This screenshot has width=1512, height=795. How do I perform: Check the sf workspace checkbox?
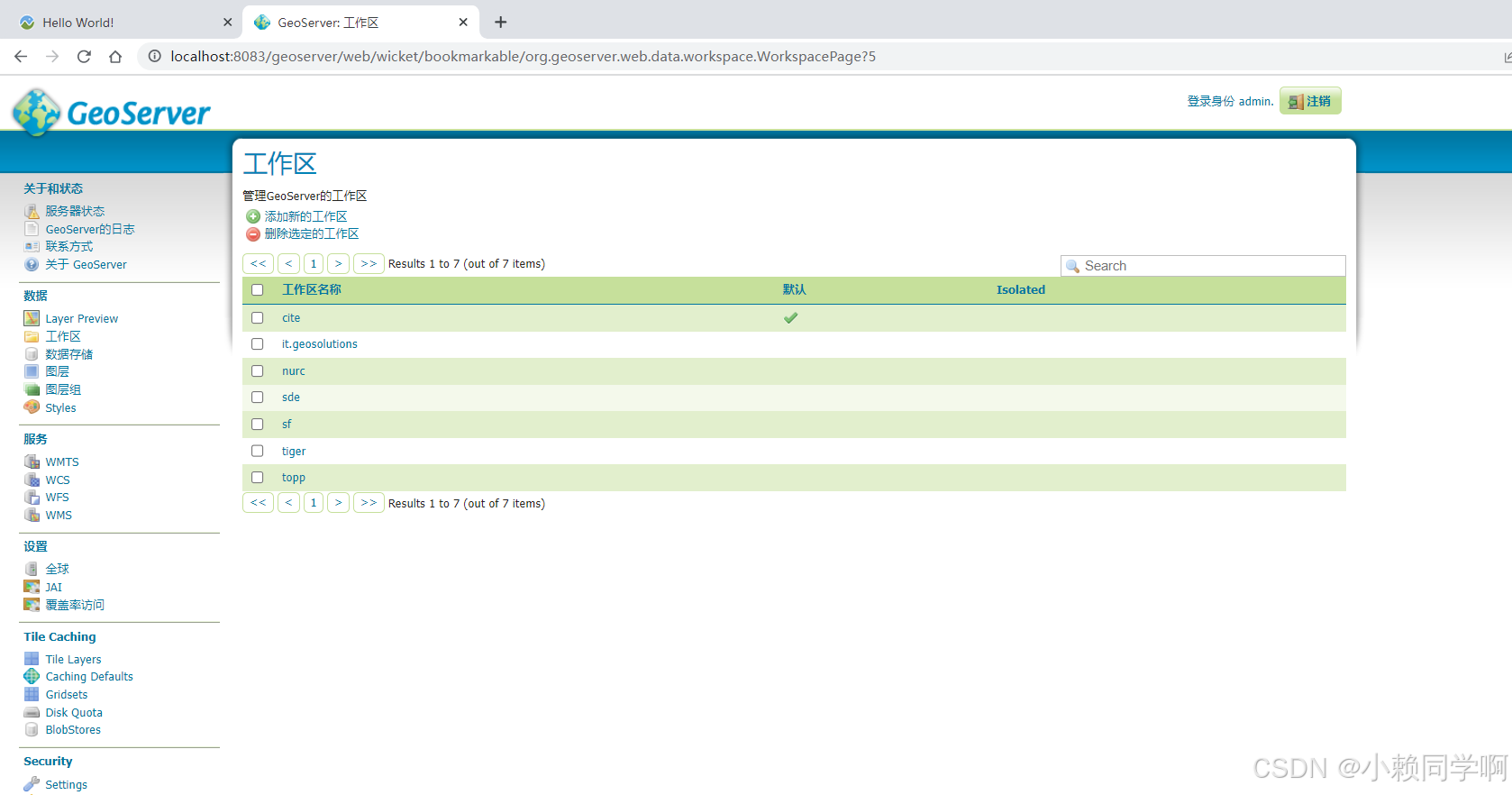(258, 425)
